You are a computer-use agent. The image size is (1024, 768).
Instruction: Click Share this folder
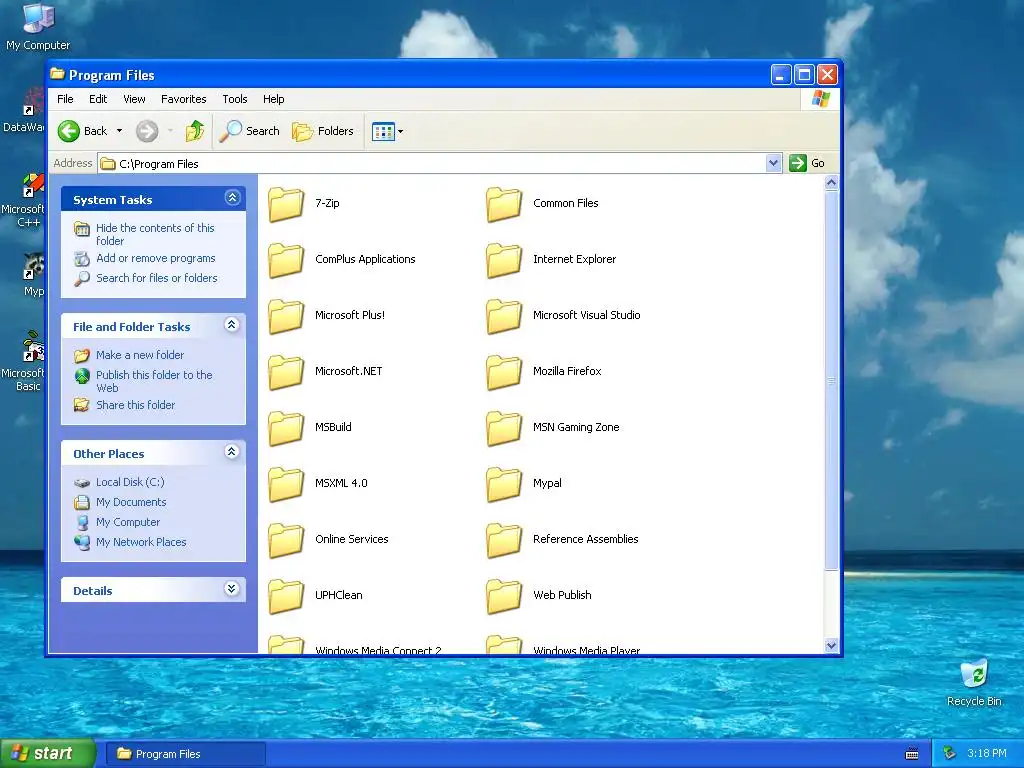(x=135, y=406)
